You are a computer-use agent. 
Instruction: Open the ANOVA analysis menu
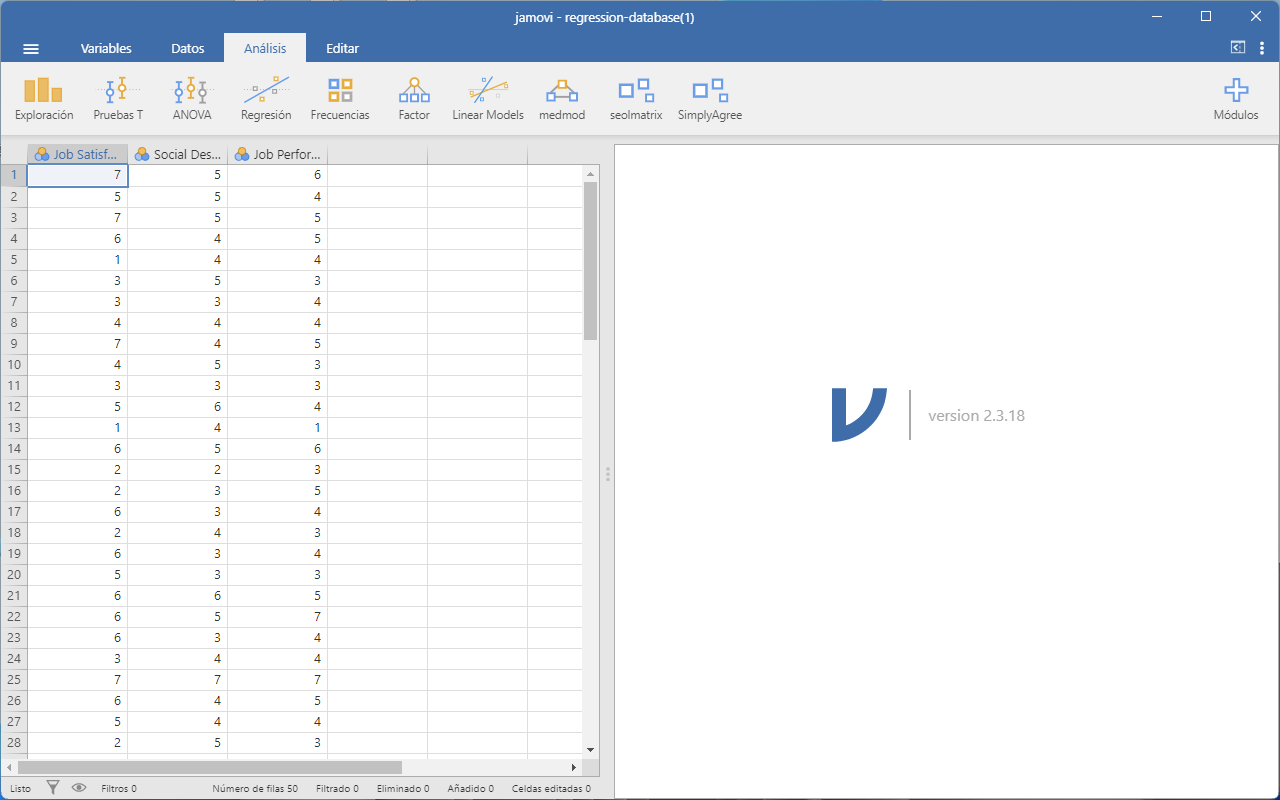(x=192, y=99)
